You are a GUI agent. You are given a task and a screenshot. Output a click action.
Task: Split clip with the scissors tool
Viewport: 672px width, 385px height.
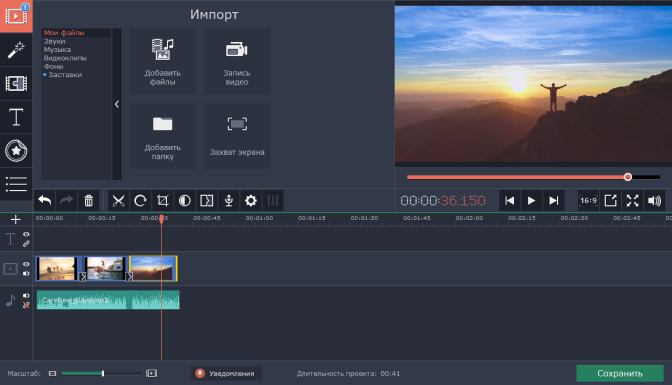[x=118, y=200]
